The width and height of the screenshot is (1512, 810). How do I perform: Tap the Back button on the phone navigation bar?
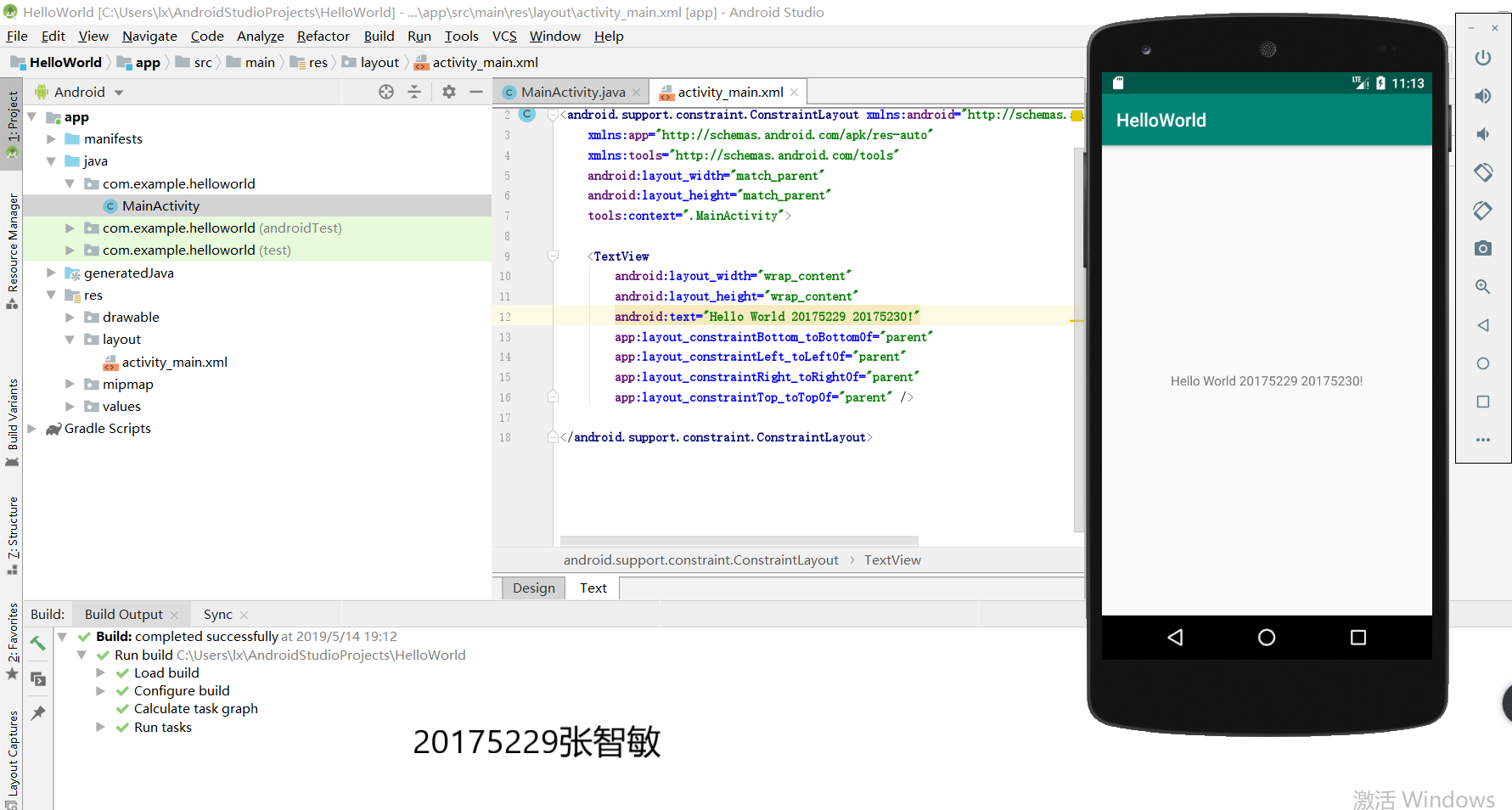(1175, 638)
